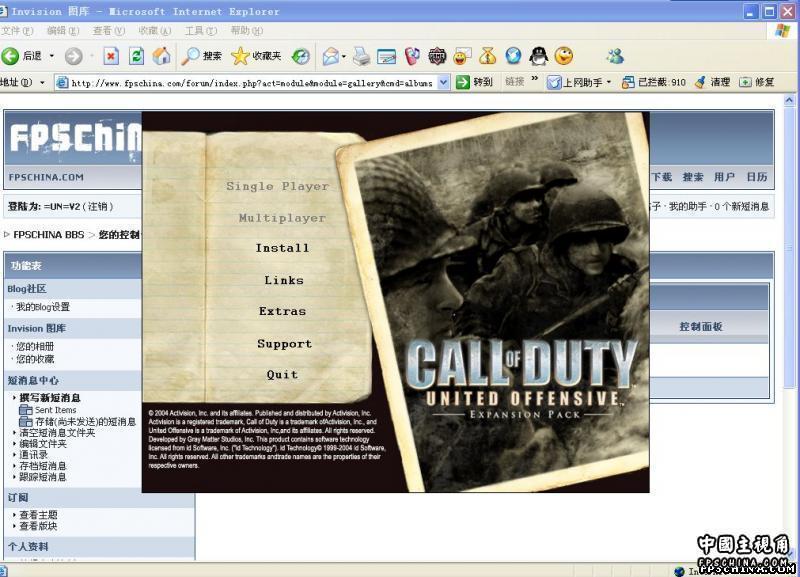Screen dimensions: 800x577
Task: Click the IE Back arrow icon
Action: (10, 56)
